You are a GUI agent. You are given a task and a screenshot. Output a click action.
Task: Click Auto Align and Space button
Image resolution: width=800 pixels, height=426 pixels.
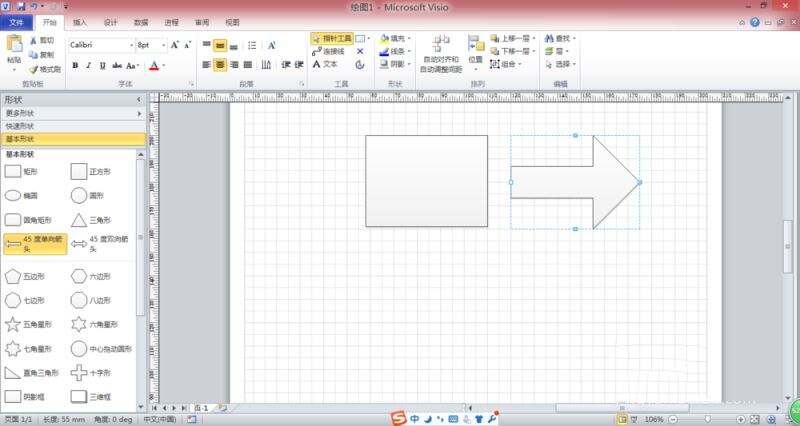click(442, 54)
